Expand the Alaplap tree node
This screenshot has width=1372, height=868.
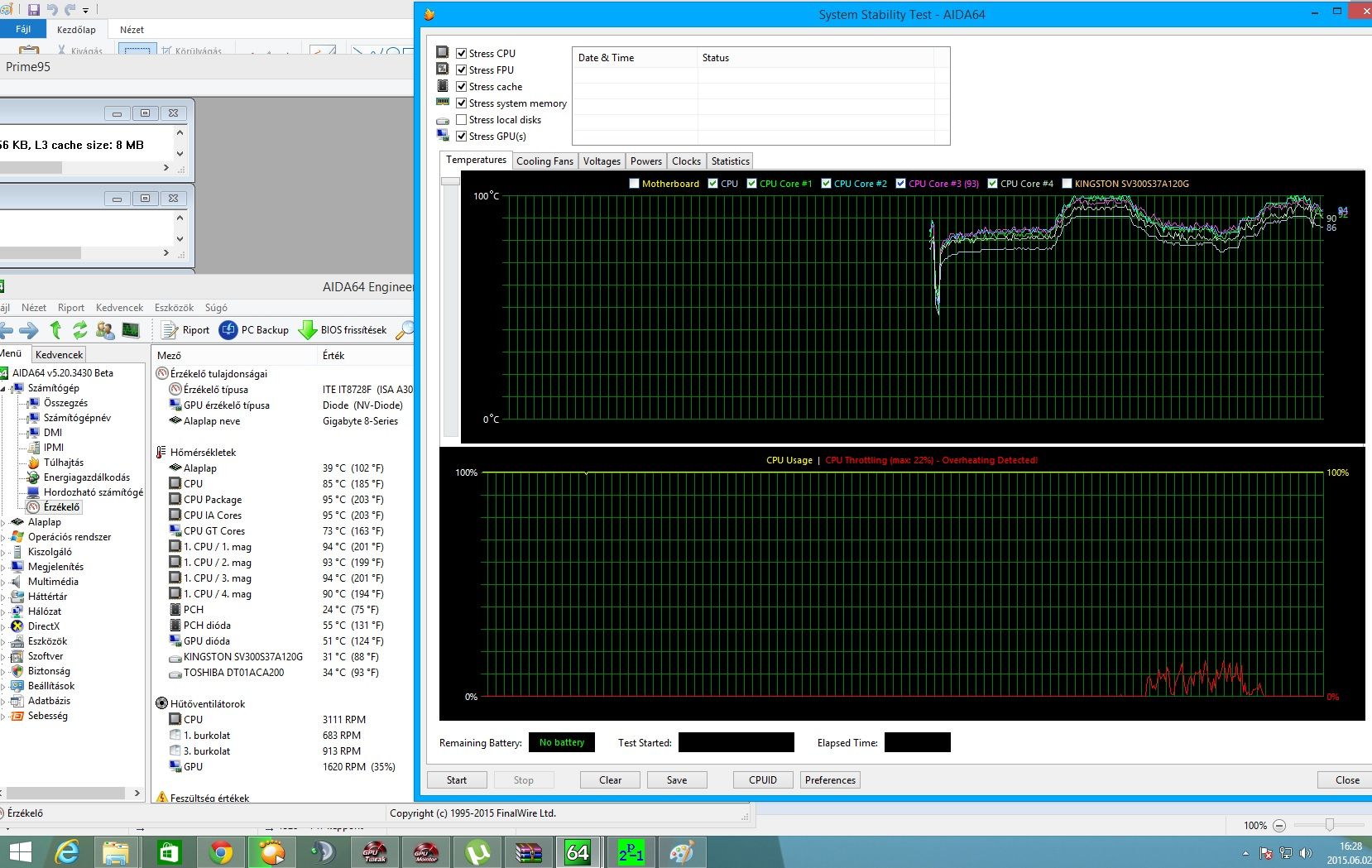click(3, 523)
